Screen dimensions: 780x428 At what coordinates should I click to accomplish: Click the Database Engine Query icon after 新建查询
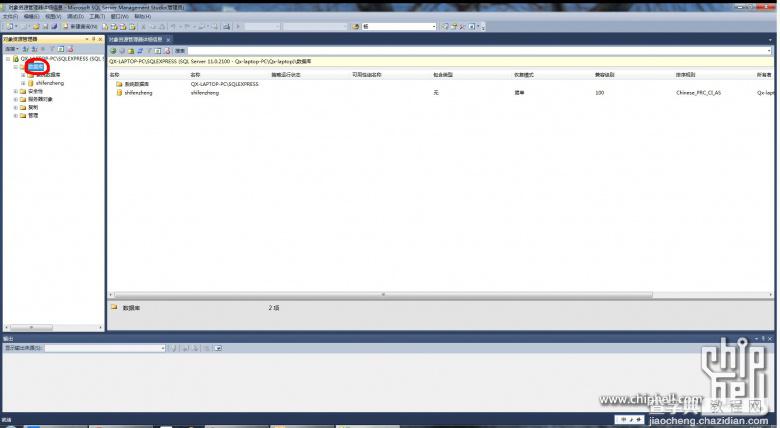point(105,26)
